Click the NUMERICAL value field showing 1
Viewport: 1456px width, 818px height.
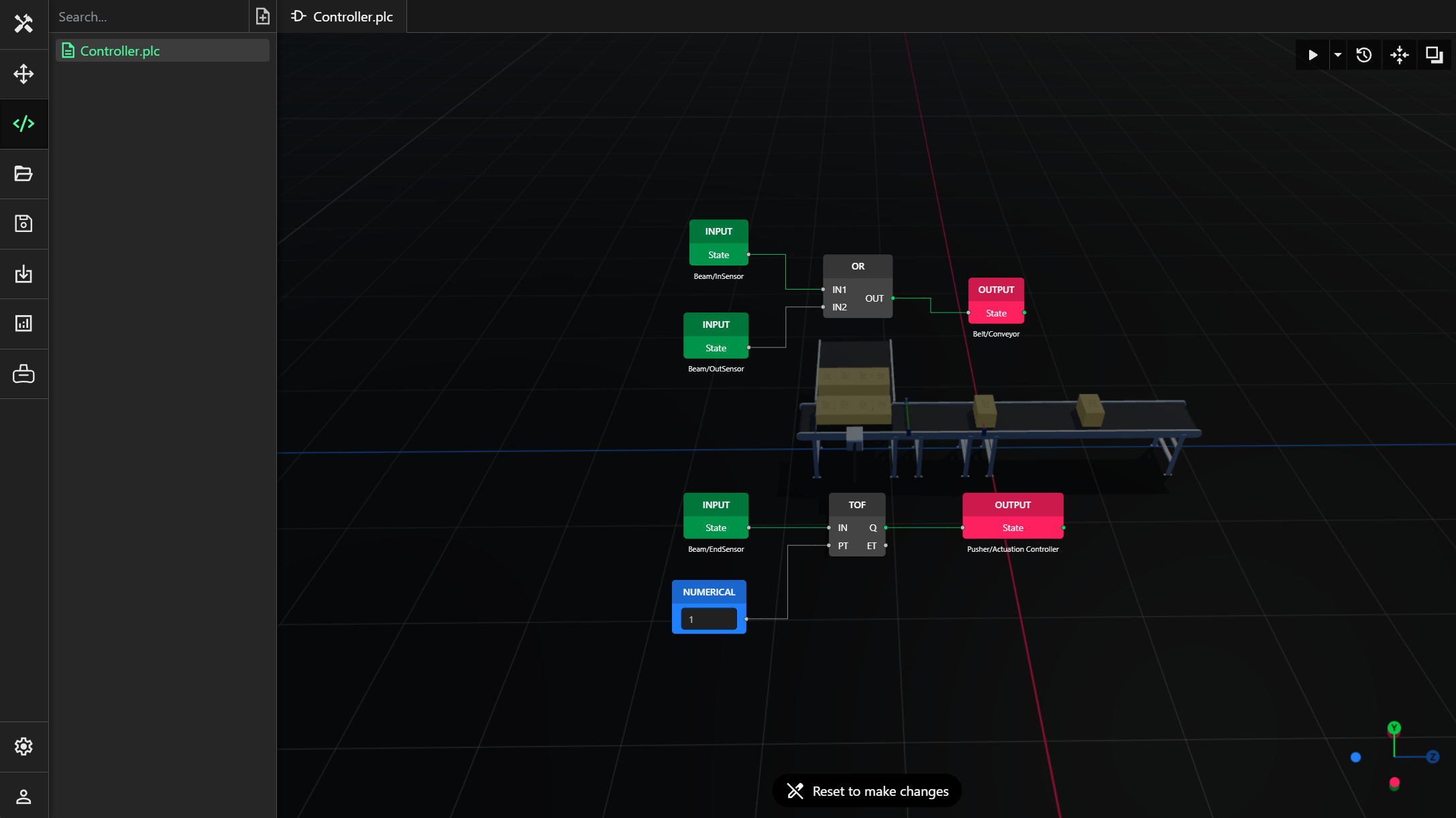coord(709,619)
